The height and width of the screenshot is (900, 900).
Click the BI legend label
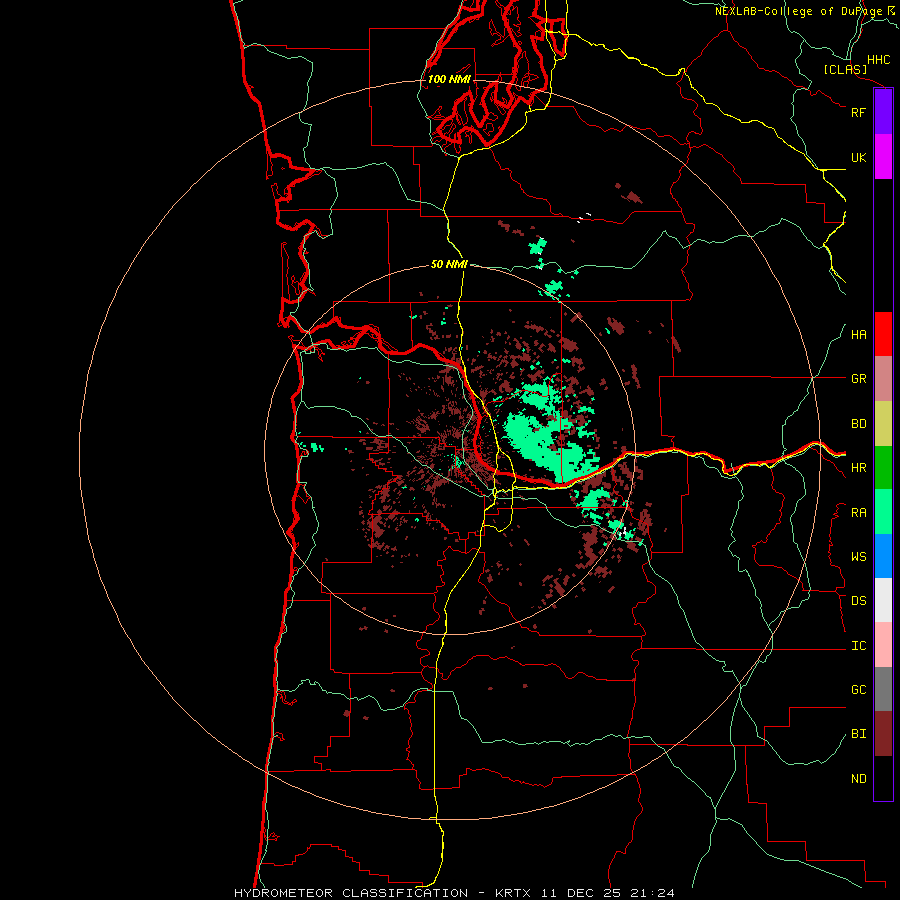(x=858, y=734)
